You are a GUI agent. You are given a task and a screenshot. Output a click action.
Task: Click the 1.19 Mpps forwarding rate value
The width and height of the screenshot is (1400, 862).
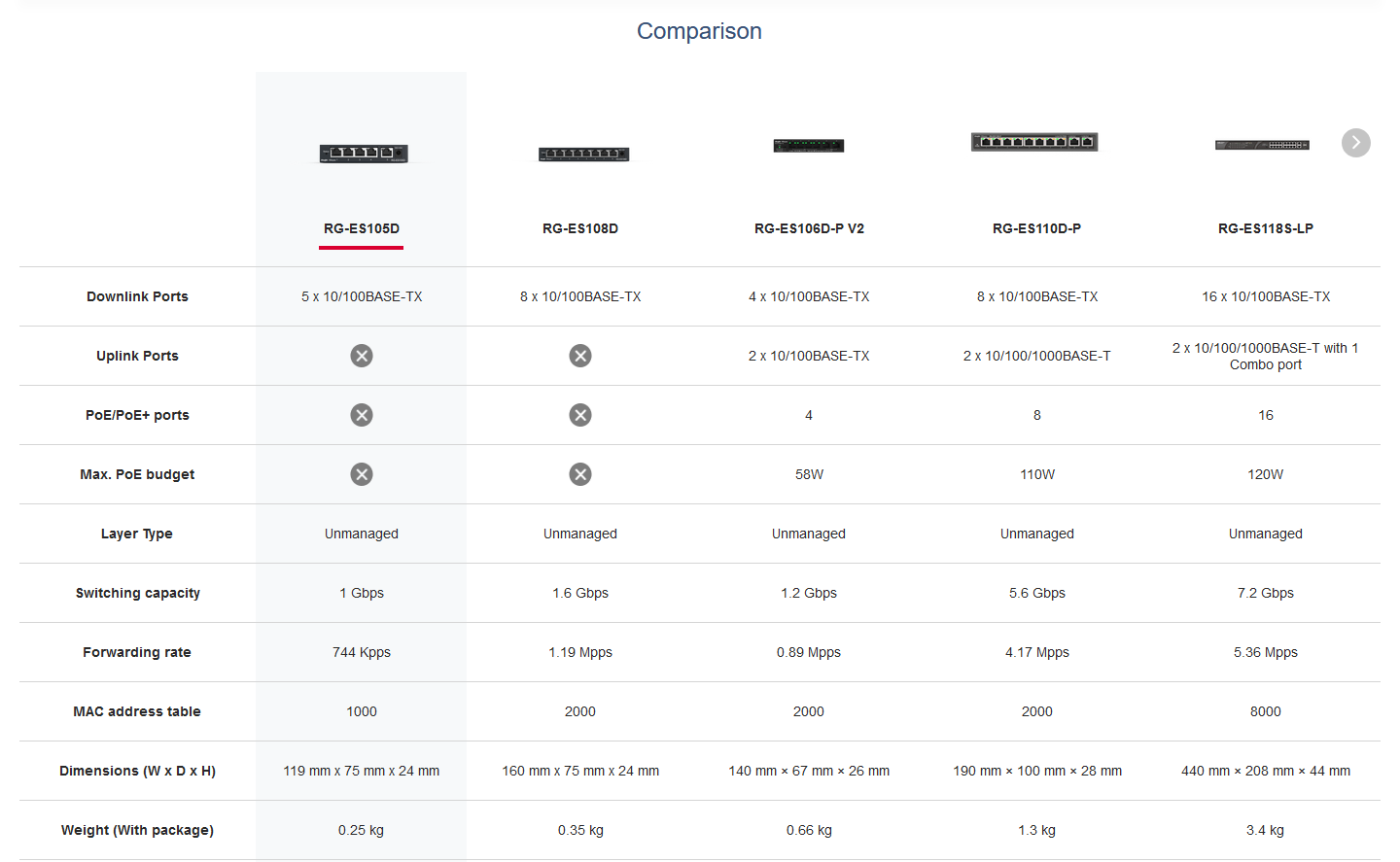tap(580, 652)
